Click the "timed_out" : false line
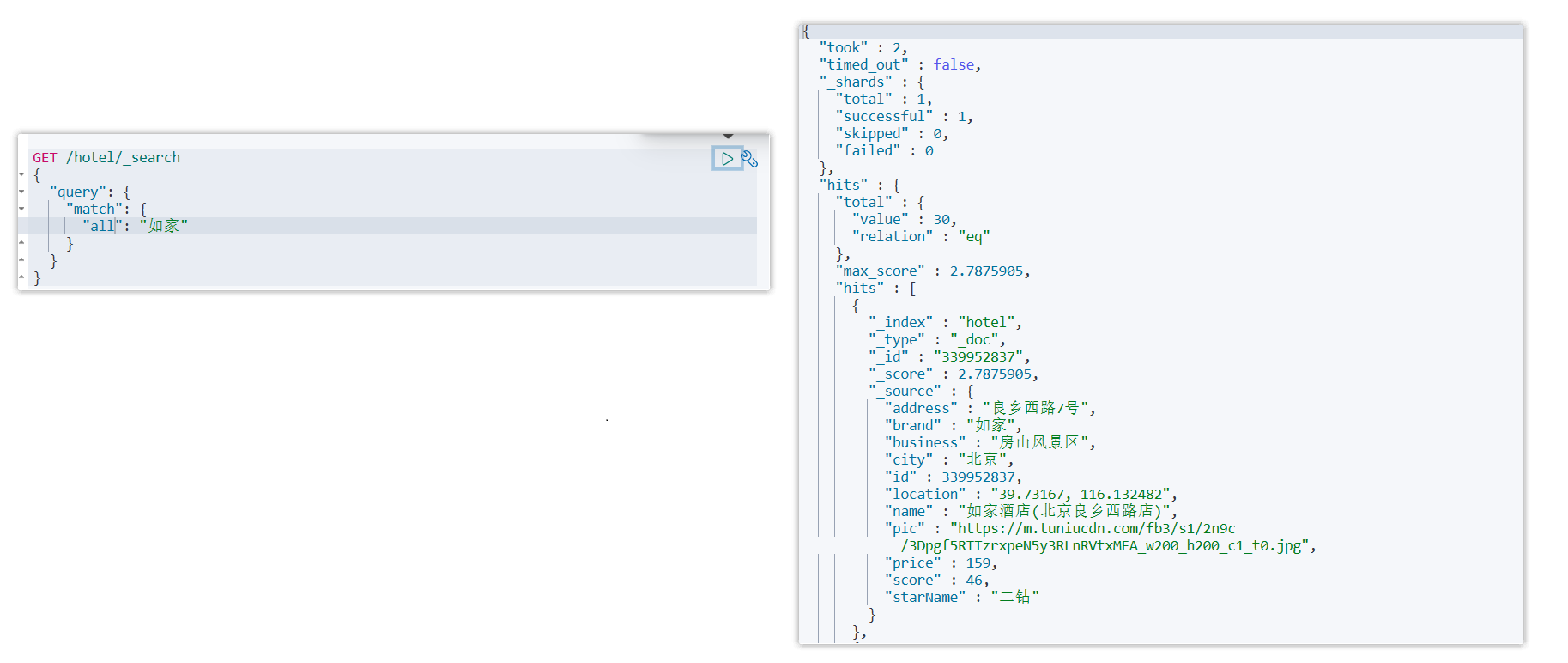Viewport: 1568px width, 663px height. coord(900,65)
